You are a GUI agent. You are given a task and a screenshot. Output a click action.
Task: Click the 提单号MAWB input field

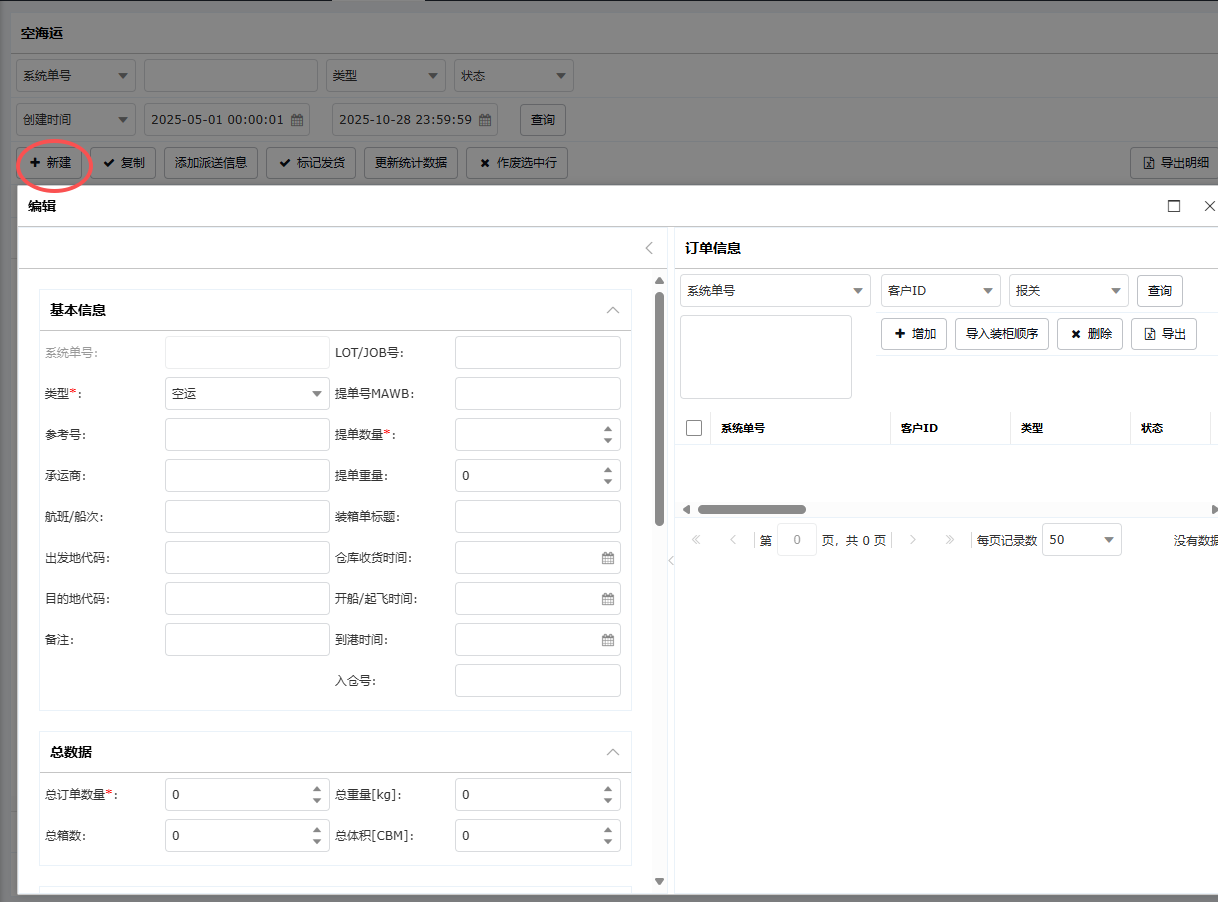click(537, 394)
